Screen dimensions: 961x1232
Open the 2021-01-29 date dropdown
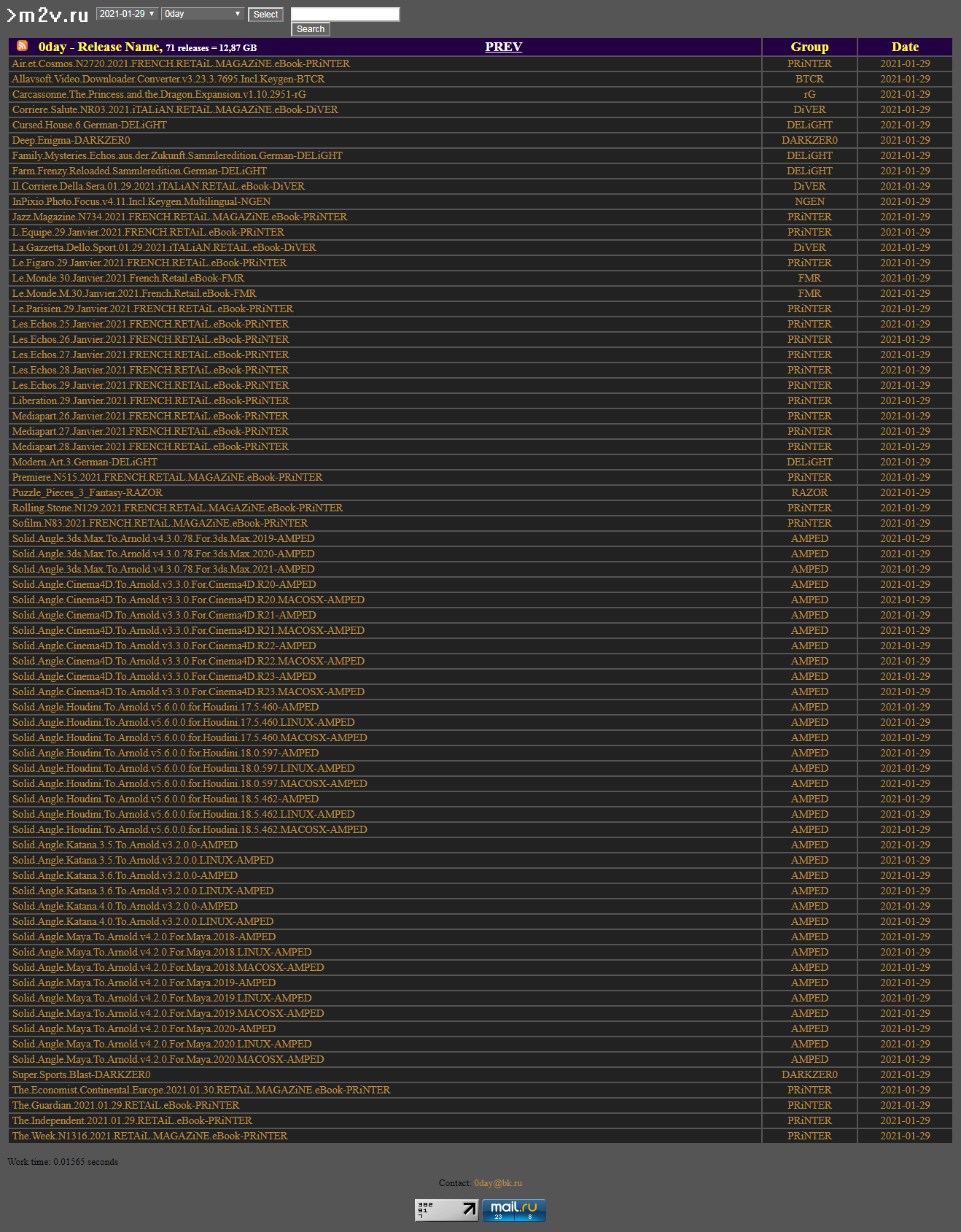pos(128,14)
